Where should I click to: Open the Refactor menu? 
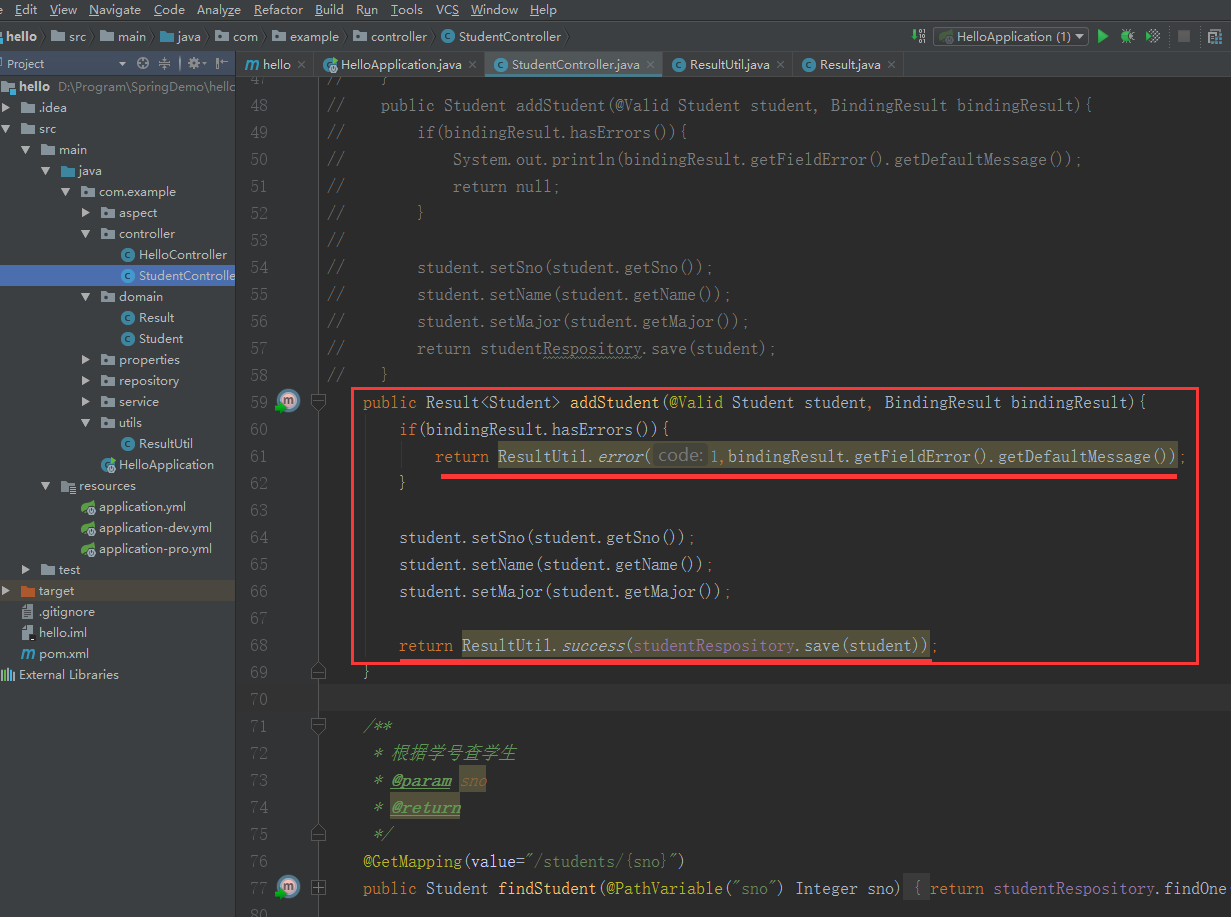click(x=278, y=10)
